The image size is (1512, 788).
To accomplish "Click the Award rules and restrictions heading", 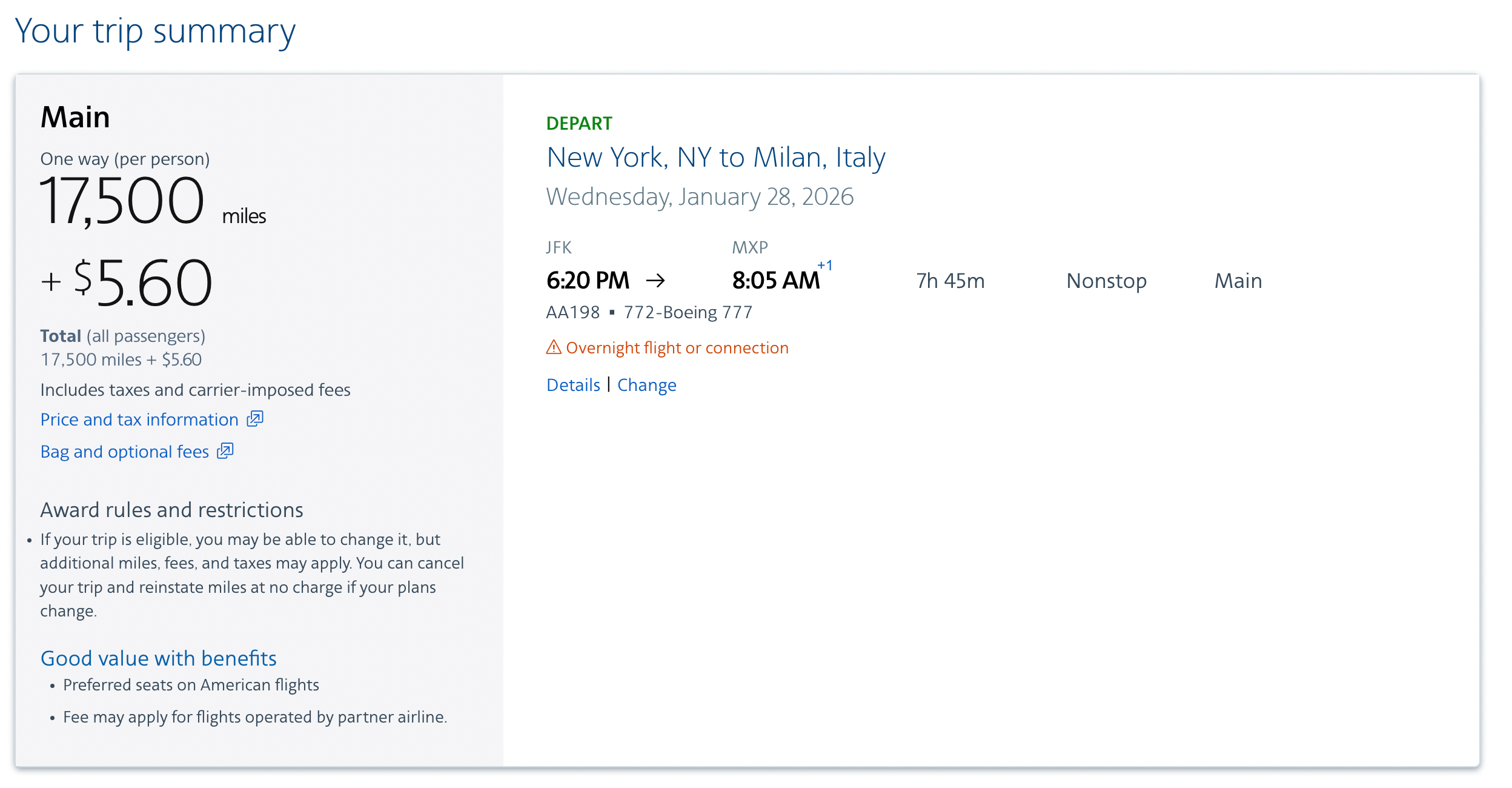I will pyautogui.click(x=171, y=510).
